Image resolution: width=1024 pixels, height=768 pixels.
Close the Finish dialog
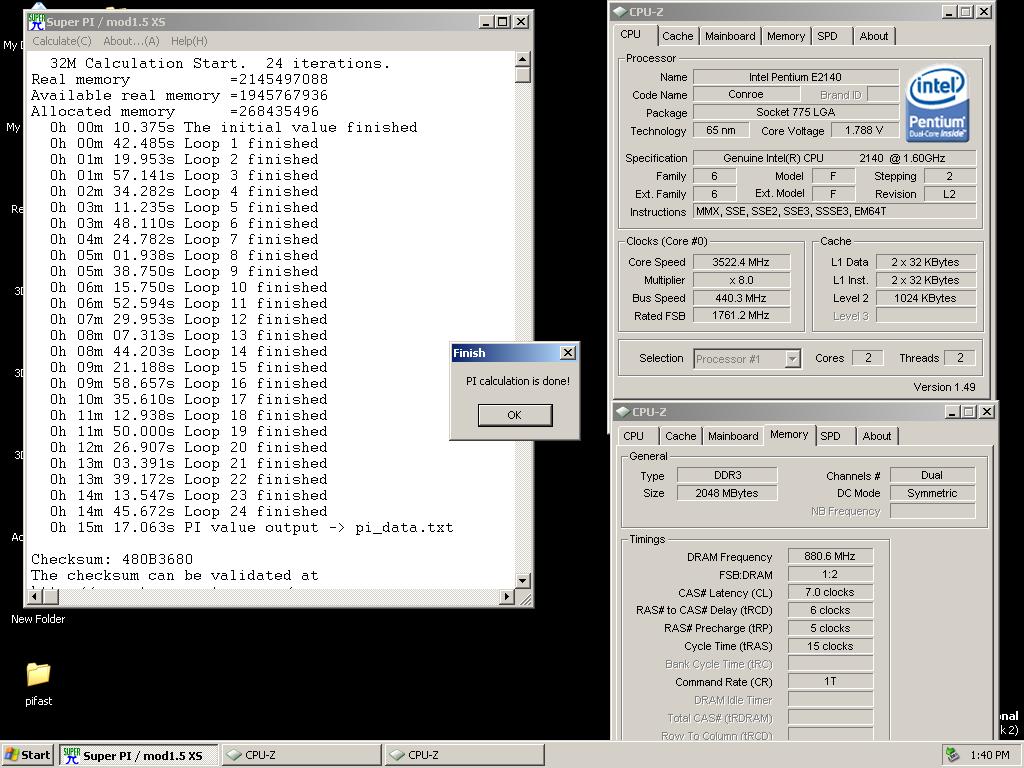568,353
